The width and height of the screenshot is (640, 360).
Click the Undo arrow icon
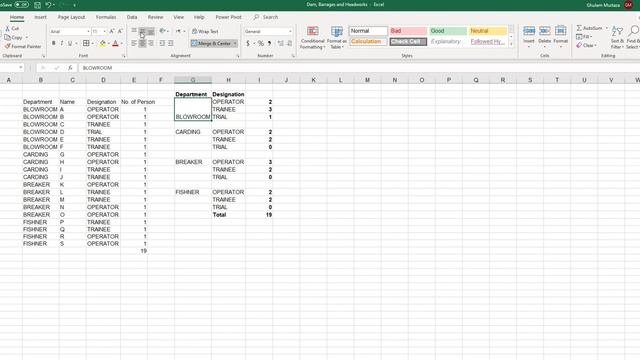click(48, 5)
